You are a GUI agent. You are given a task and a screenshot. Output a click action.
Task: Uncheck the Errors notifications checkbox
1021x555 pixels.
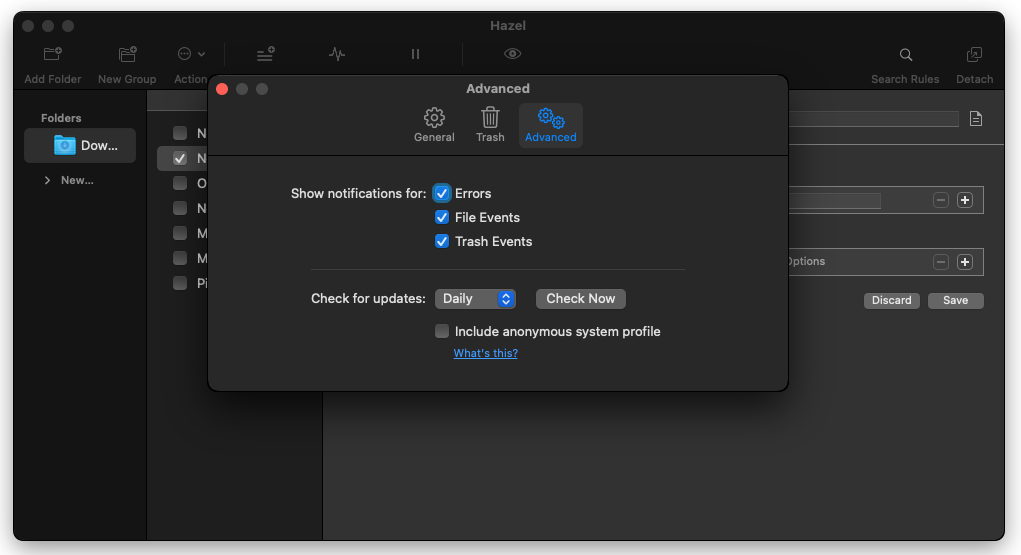[442, 193]
